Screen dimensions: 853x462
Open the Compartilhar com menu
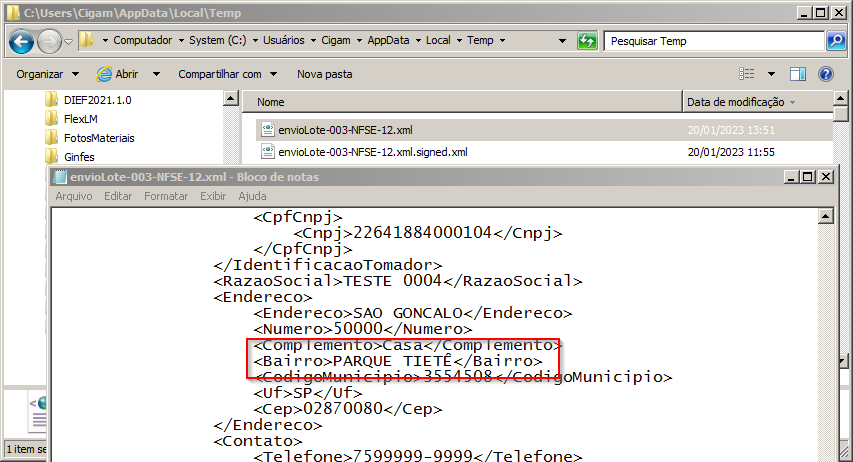coord(227,74)
